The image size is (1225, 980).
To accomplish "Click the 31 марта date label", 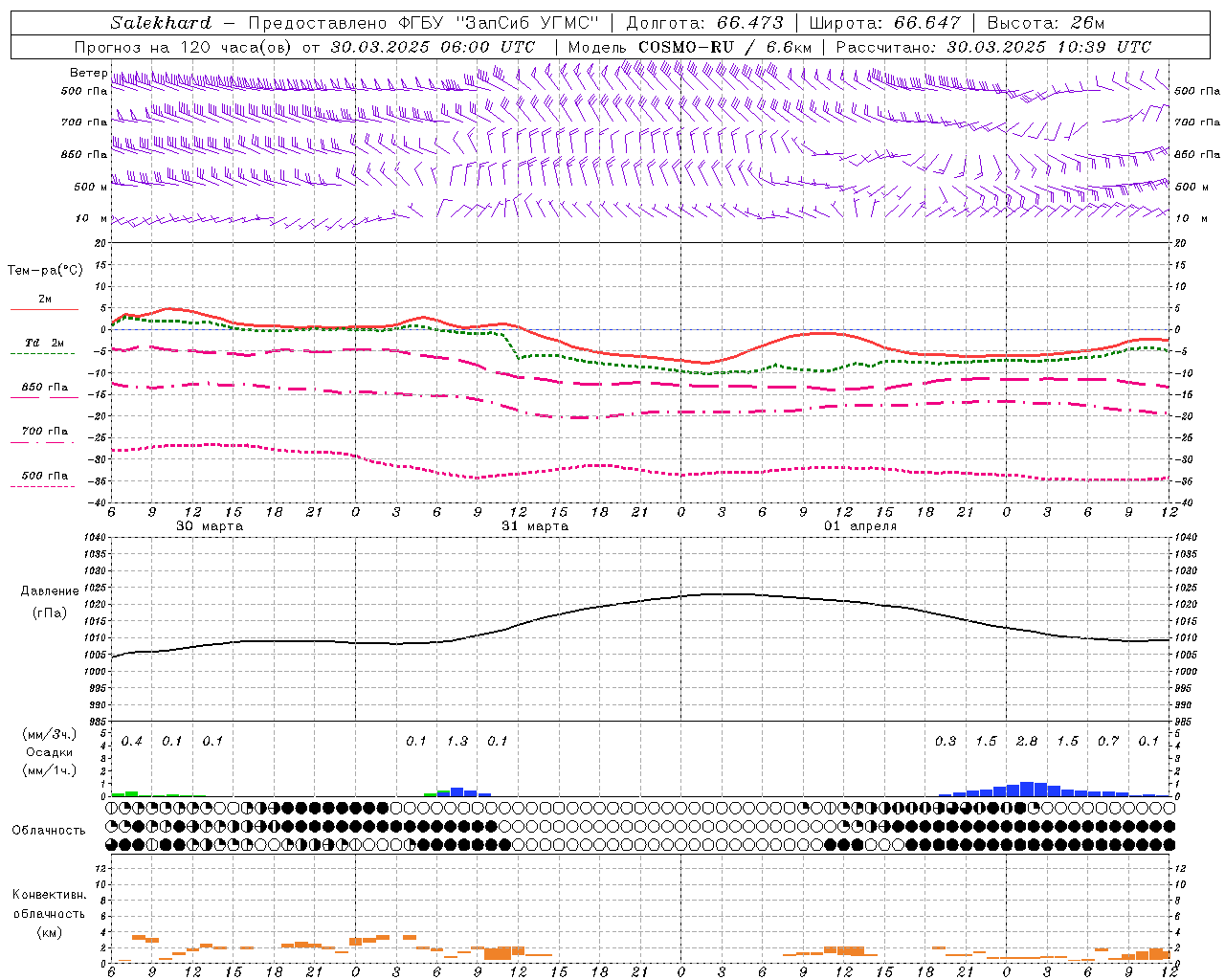I will [535, 526].
